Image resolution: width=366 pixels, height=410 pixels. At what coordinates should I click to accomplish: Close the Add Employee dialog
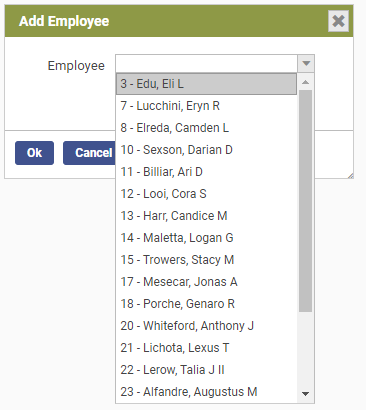pyautogui.click(x=338, y=21)
